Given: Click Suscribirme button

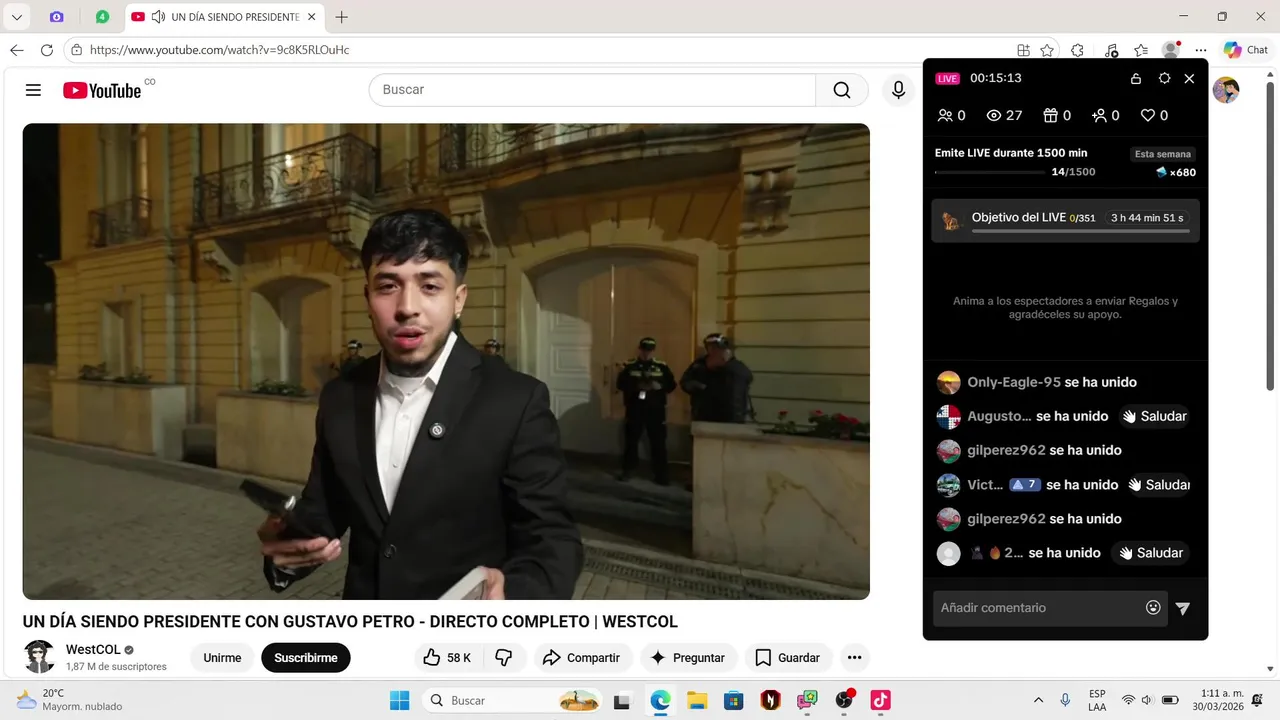Looking at the screenshot, I should (x=306, y=657).
